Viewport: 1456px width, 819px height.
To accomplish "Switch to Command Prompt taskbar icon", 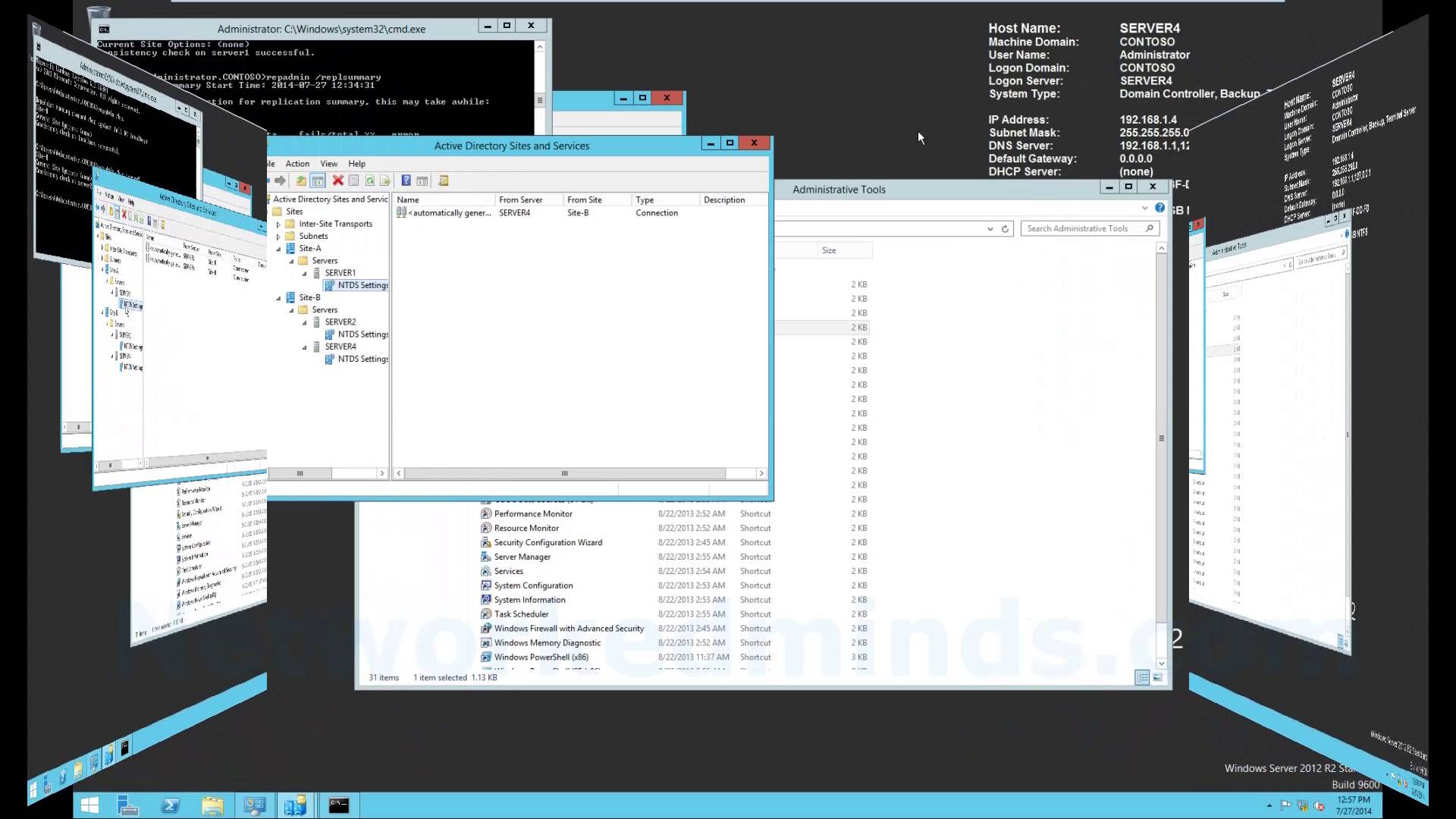I will click(x=338, y=805).
